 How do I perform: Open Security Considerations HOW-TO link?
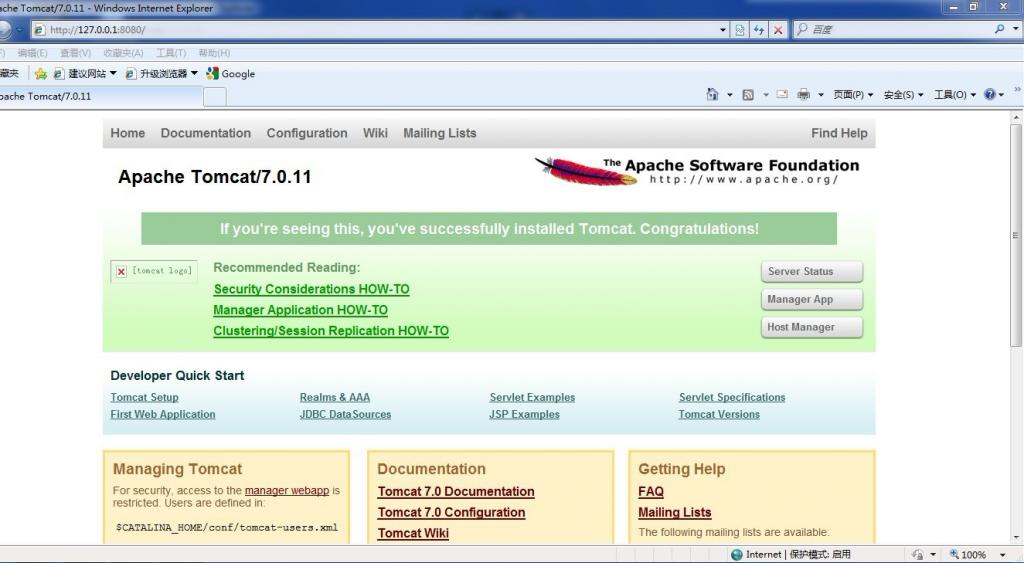312,289
